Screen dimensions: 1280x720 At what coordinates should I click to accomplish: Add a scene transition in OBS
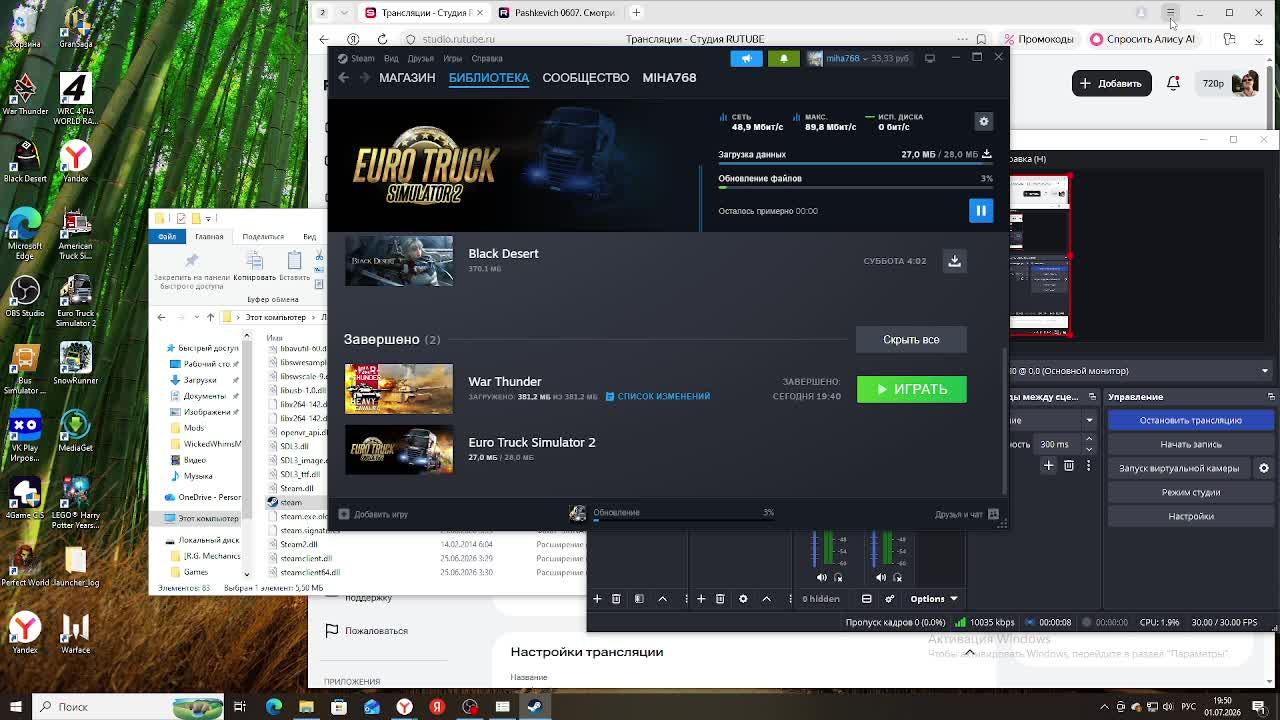[1049, 466]
